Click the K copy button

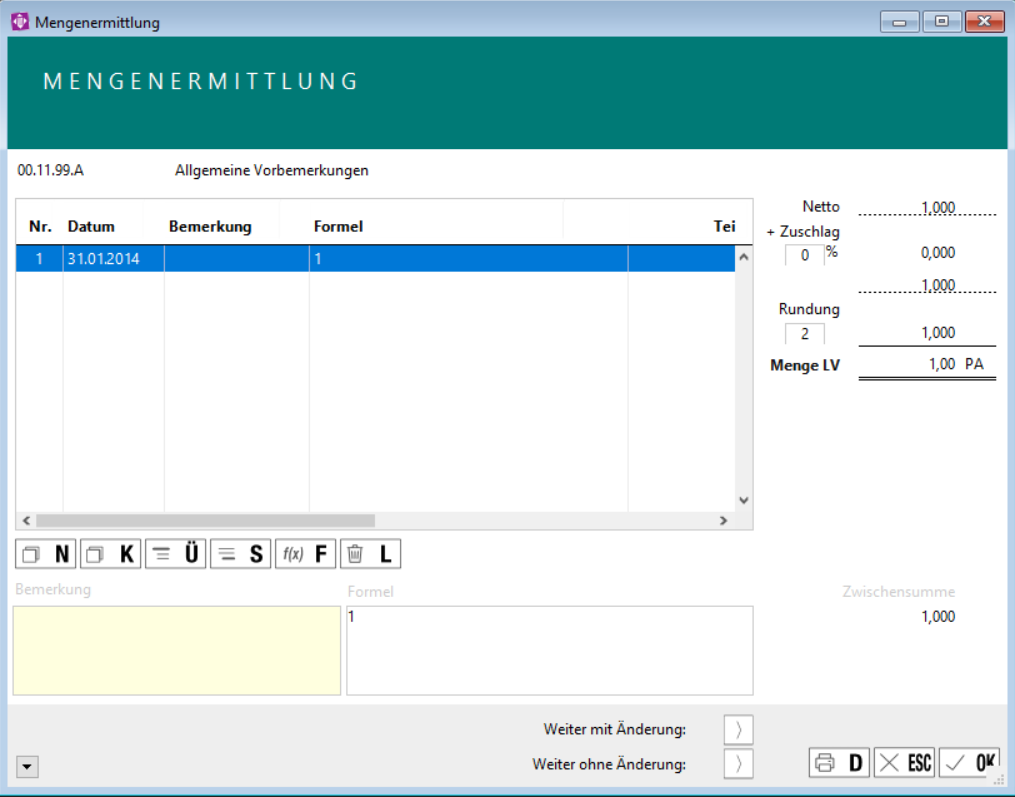tap(111, 554)
